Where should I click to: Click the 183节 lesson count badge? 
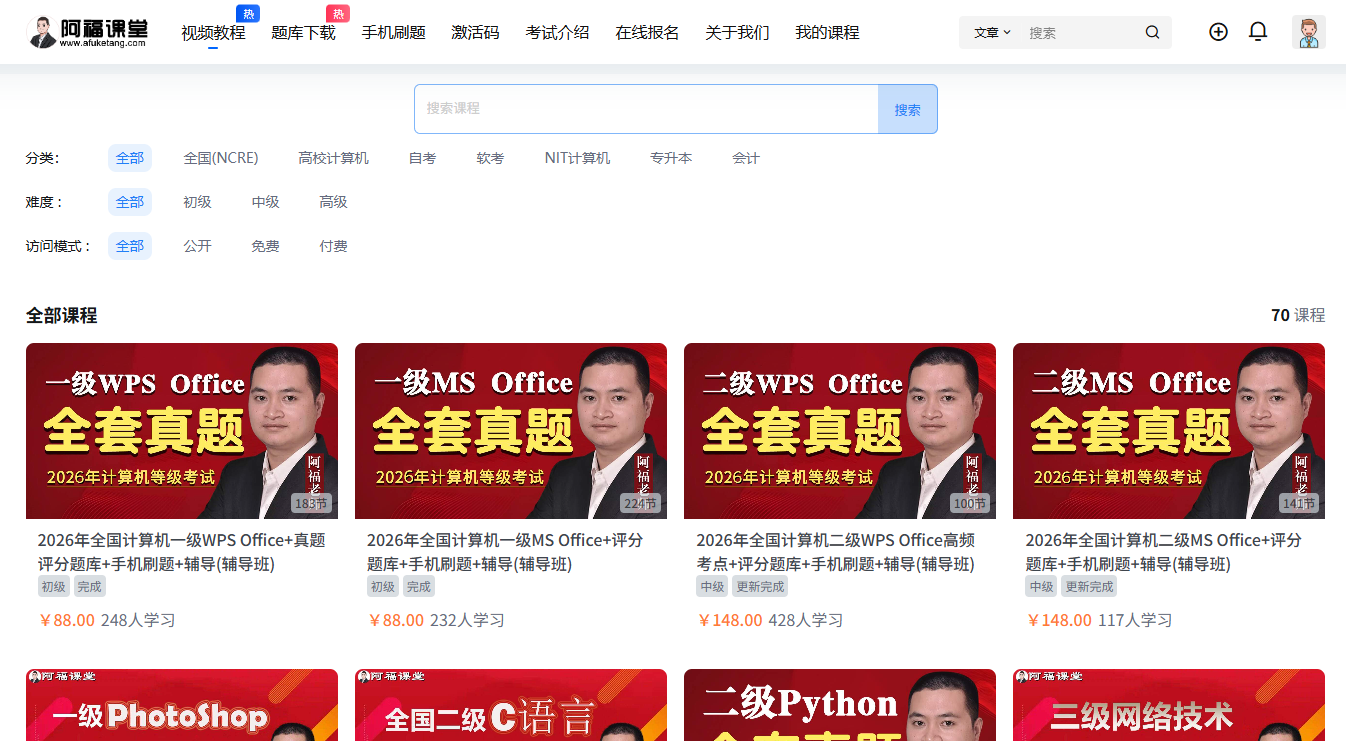pyautogui.click(x=311, y=503)
